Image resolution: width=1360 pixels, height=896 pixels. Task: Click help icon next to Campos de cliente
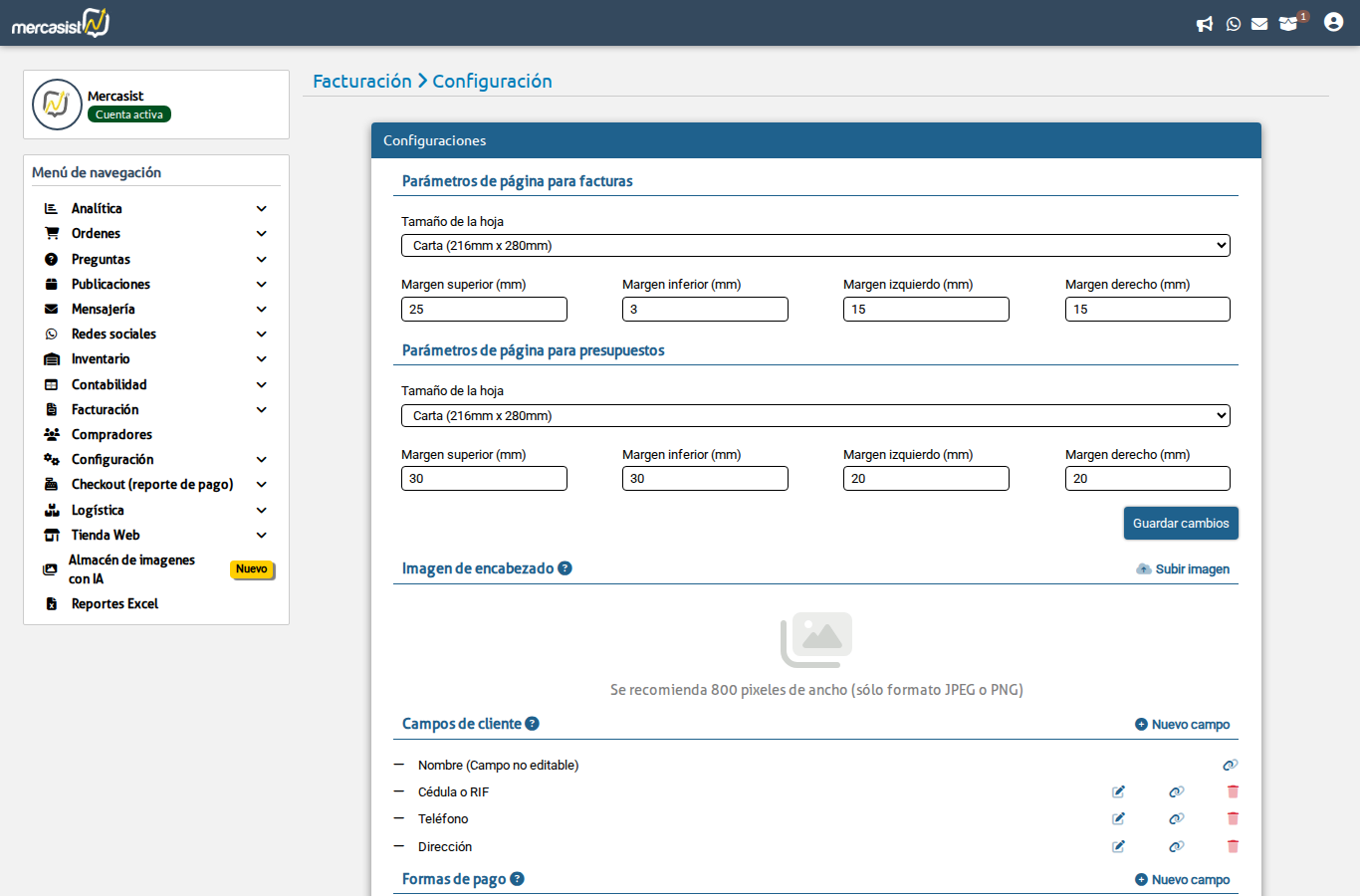532,724
